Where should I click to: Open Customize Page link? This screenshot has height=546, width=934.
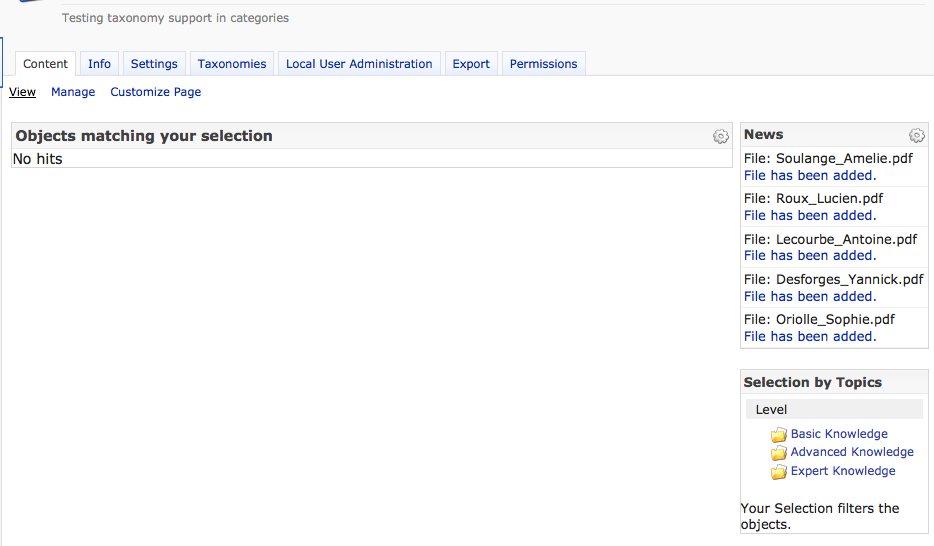156,92
